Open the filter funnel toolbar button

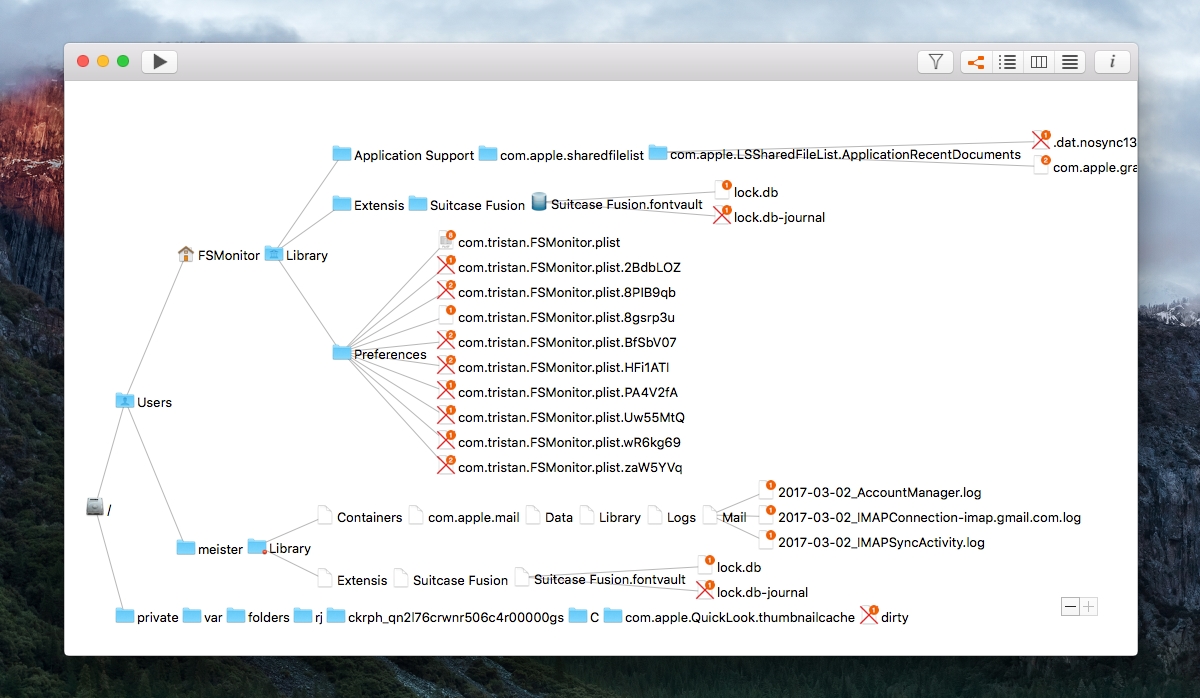coord(935,62)
